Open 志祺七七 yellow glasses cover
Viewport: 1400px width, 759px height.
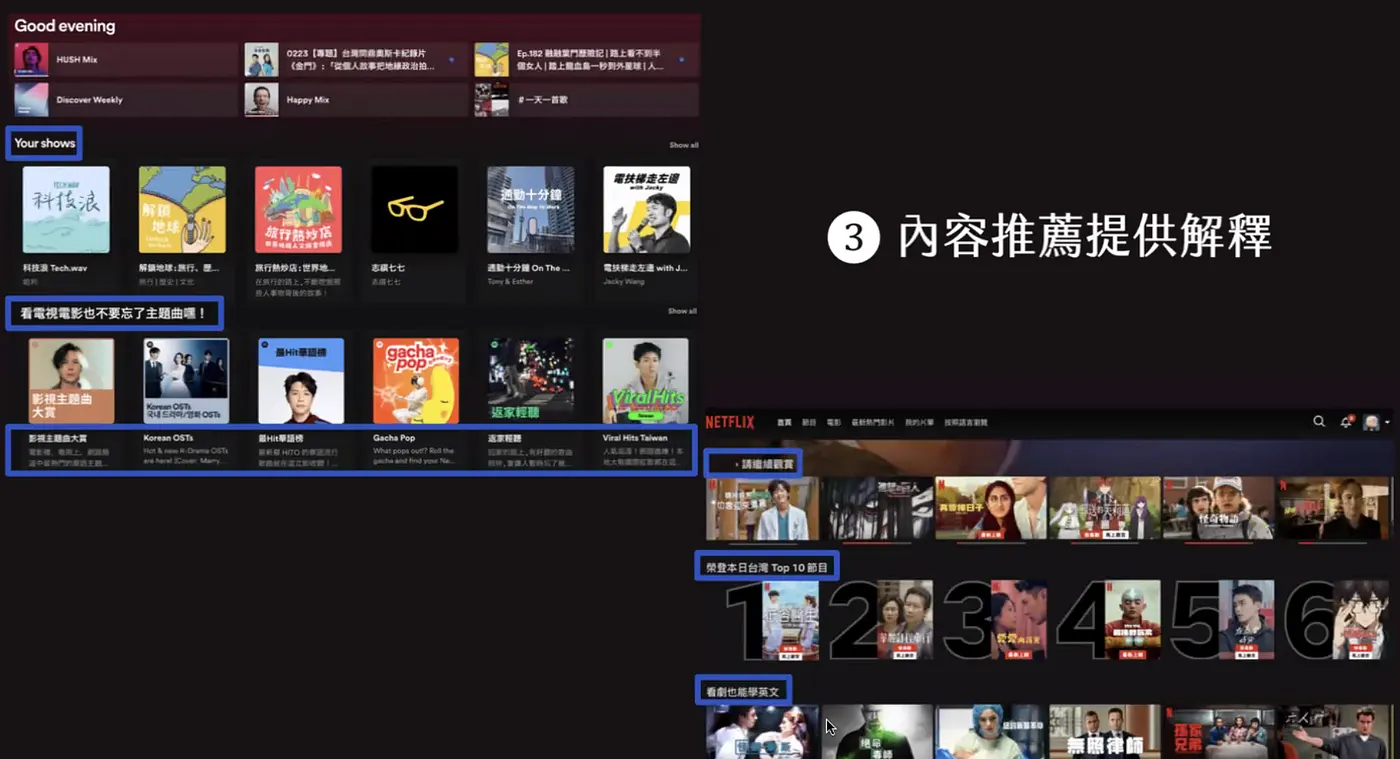(x=414, y=210)
